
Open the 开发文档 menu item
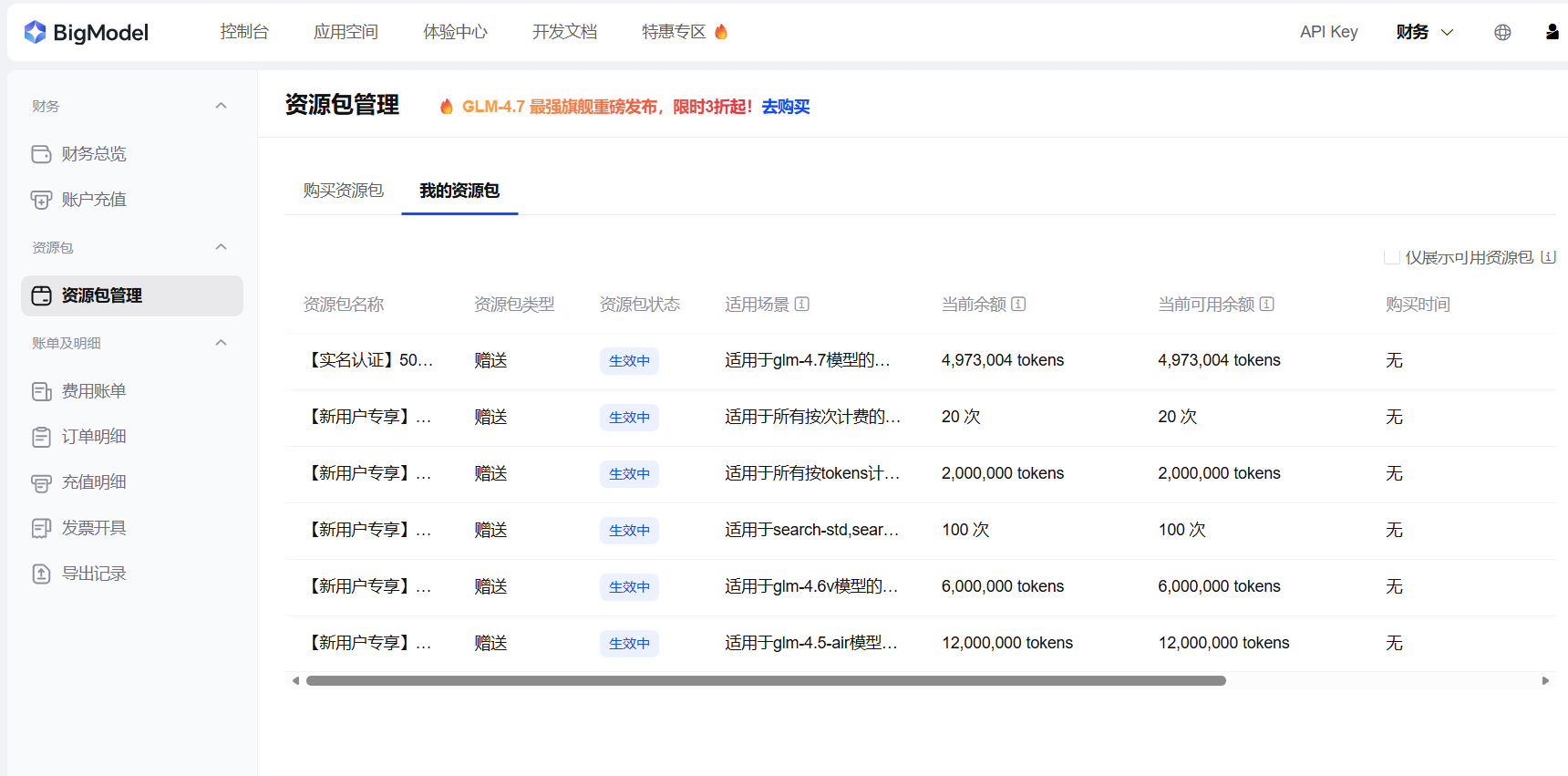click(564, 32)
